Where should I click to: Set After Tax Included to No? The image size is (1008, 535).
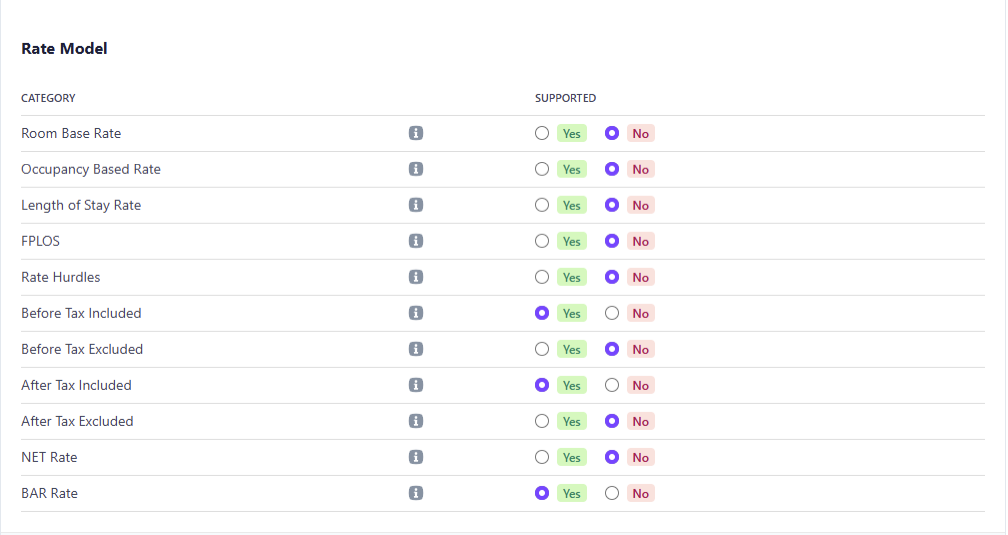[612, 385]
